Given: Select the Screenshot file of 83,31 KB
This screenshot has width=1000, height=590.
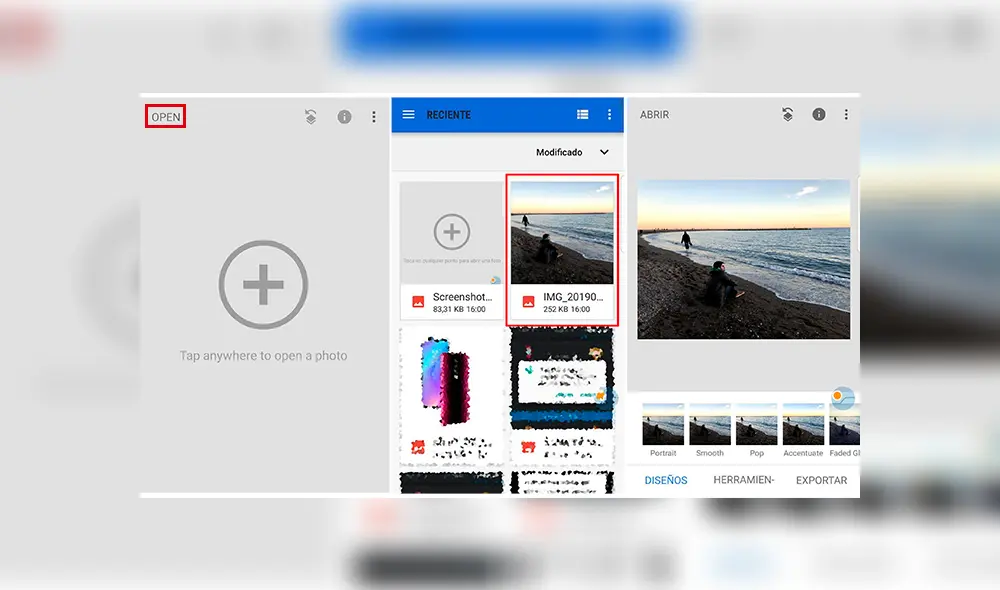Looking at the screenshot, I should point(451,249).
